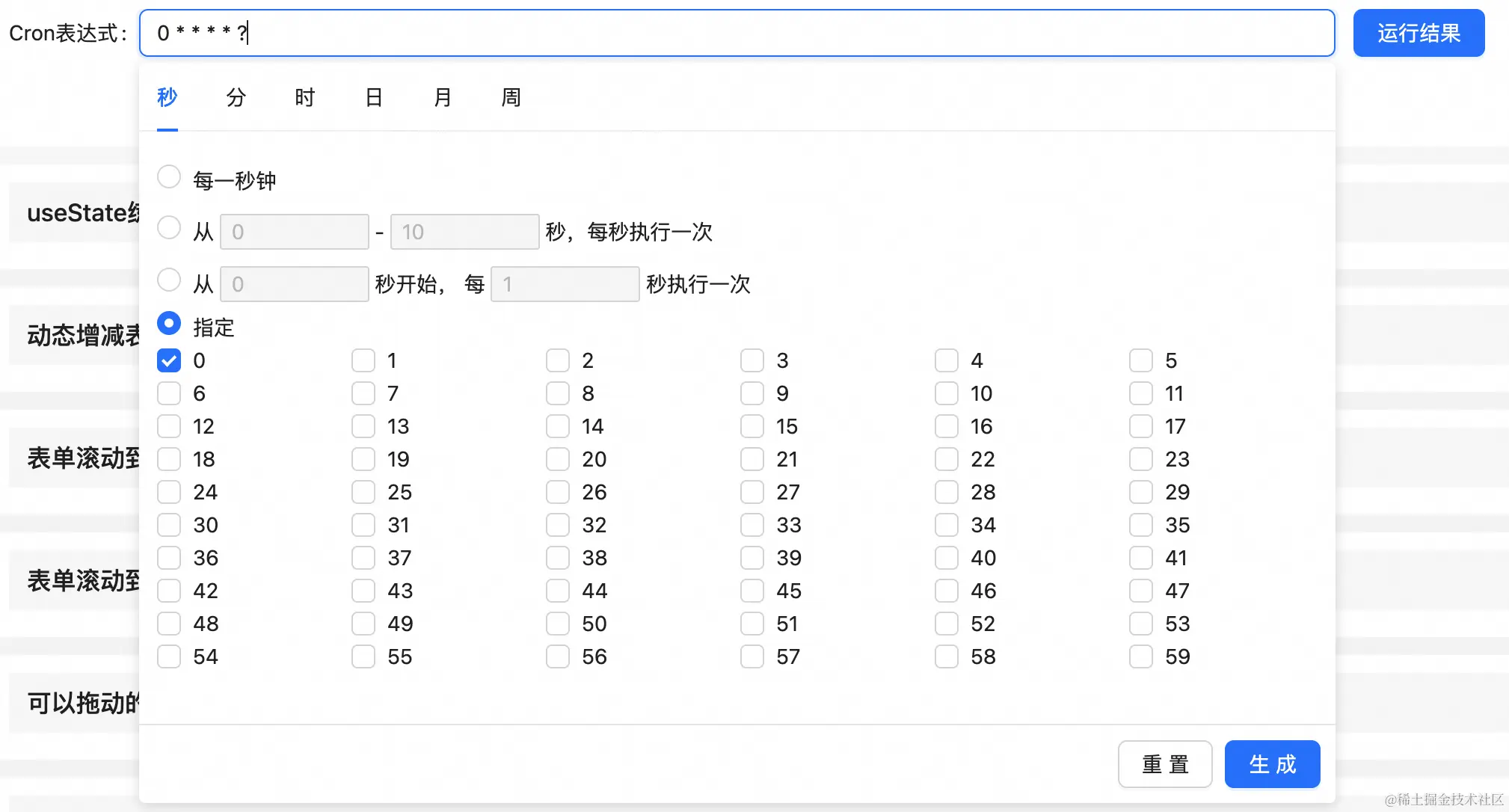Go to the 日 tab

pos(374,97)
